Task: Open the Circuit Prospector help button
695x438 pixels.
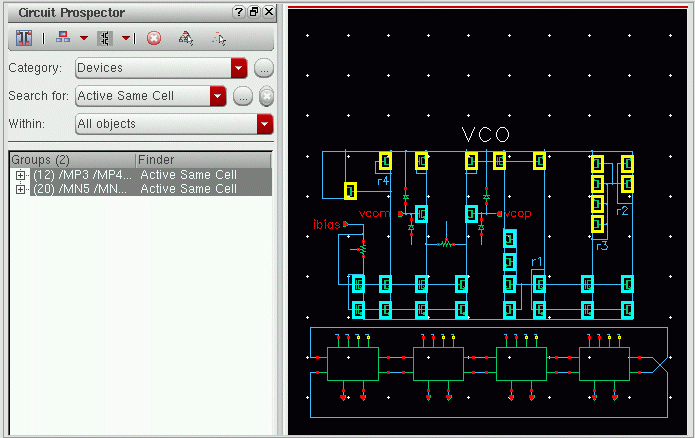Action: (x=238, y=11)
